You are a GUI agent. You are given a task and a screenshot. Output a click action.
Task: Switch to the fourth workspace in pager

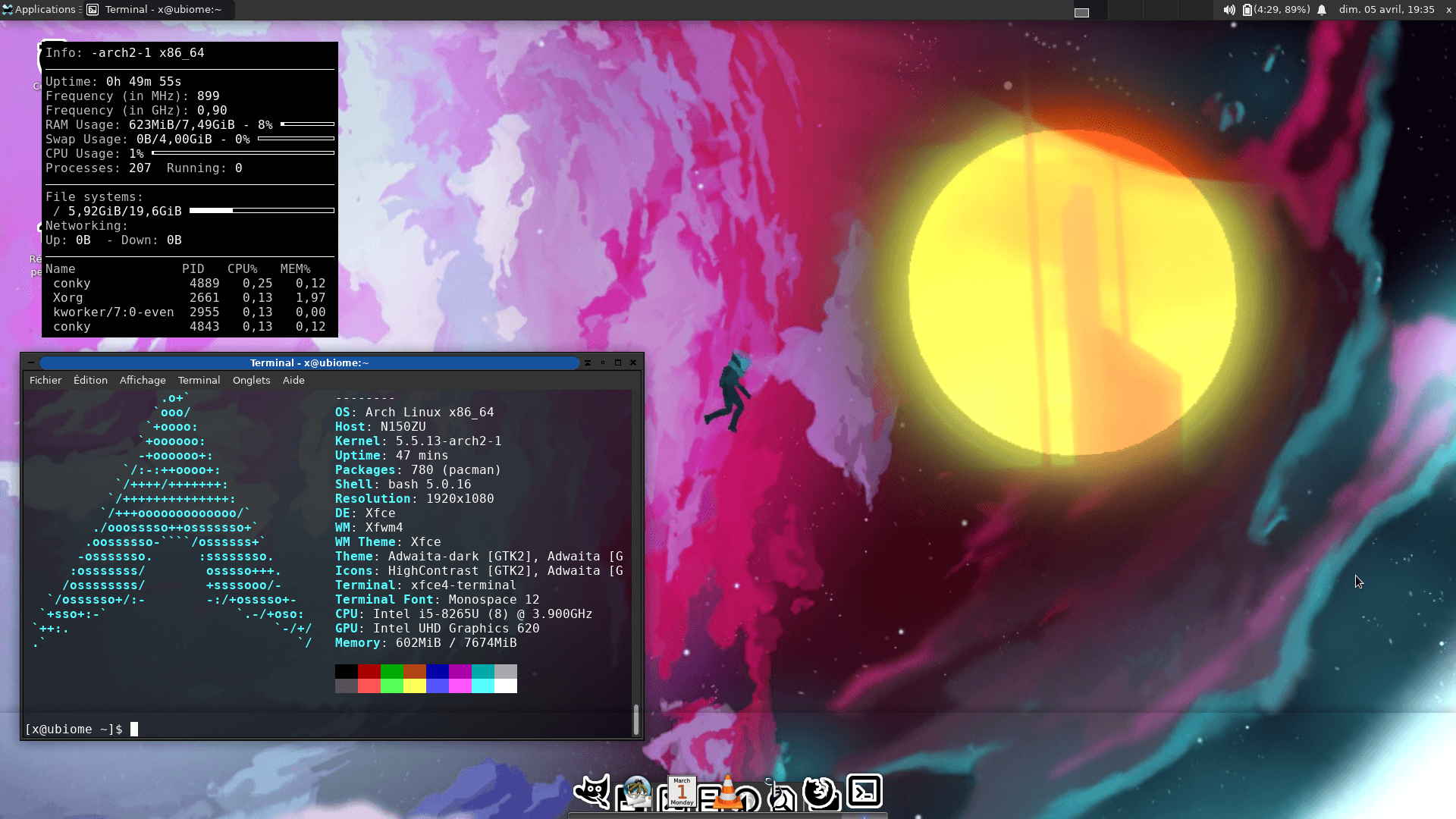tap(1195, 10)
